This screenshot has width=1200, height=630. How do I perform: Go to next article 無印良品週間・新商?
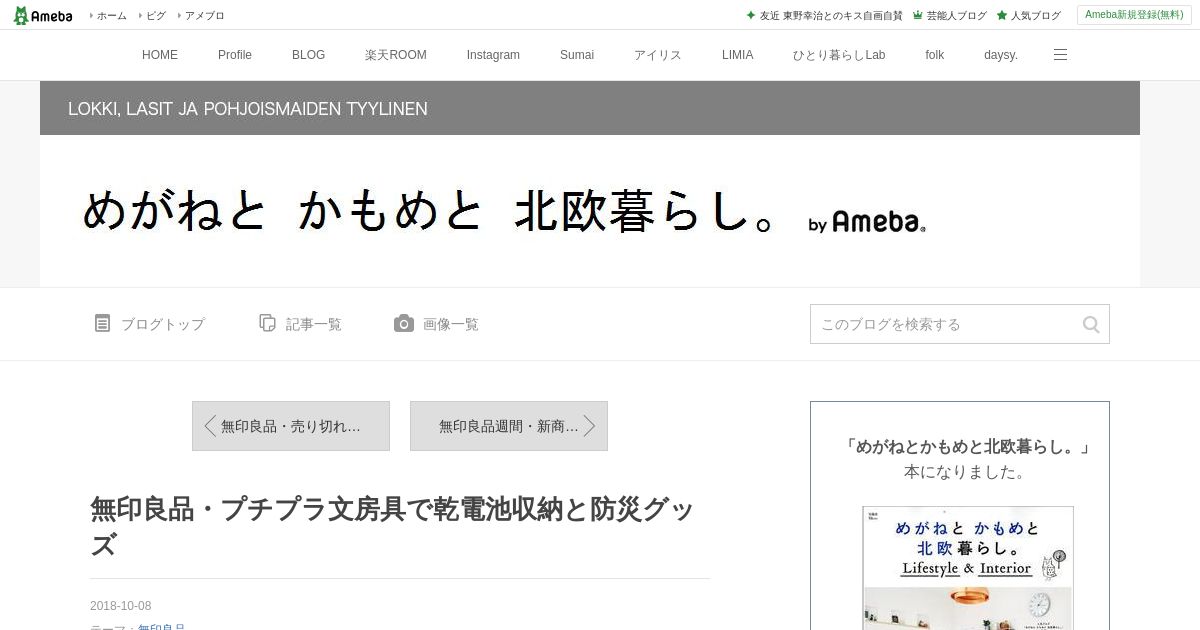(509, 426)
